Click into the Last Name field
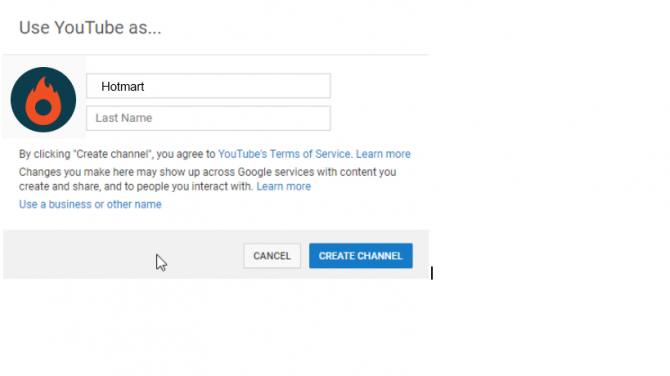The image size is (670, 376). click(x=209, y=118)
